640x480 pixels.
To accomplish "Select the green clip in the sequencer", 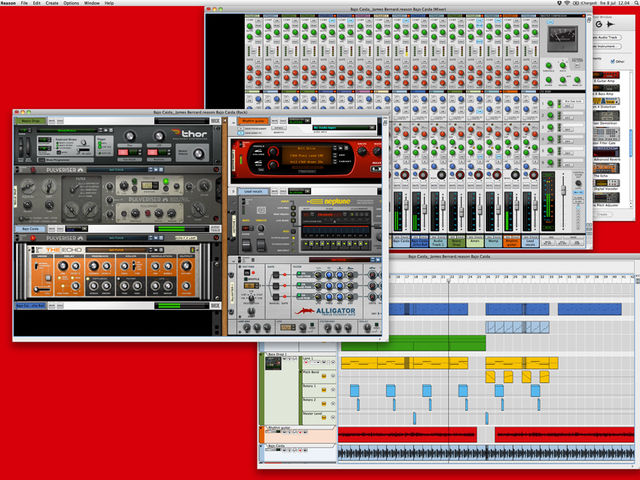I will 413,343.
